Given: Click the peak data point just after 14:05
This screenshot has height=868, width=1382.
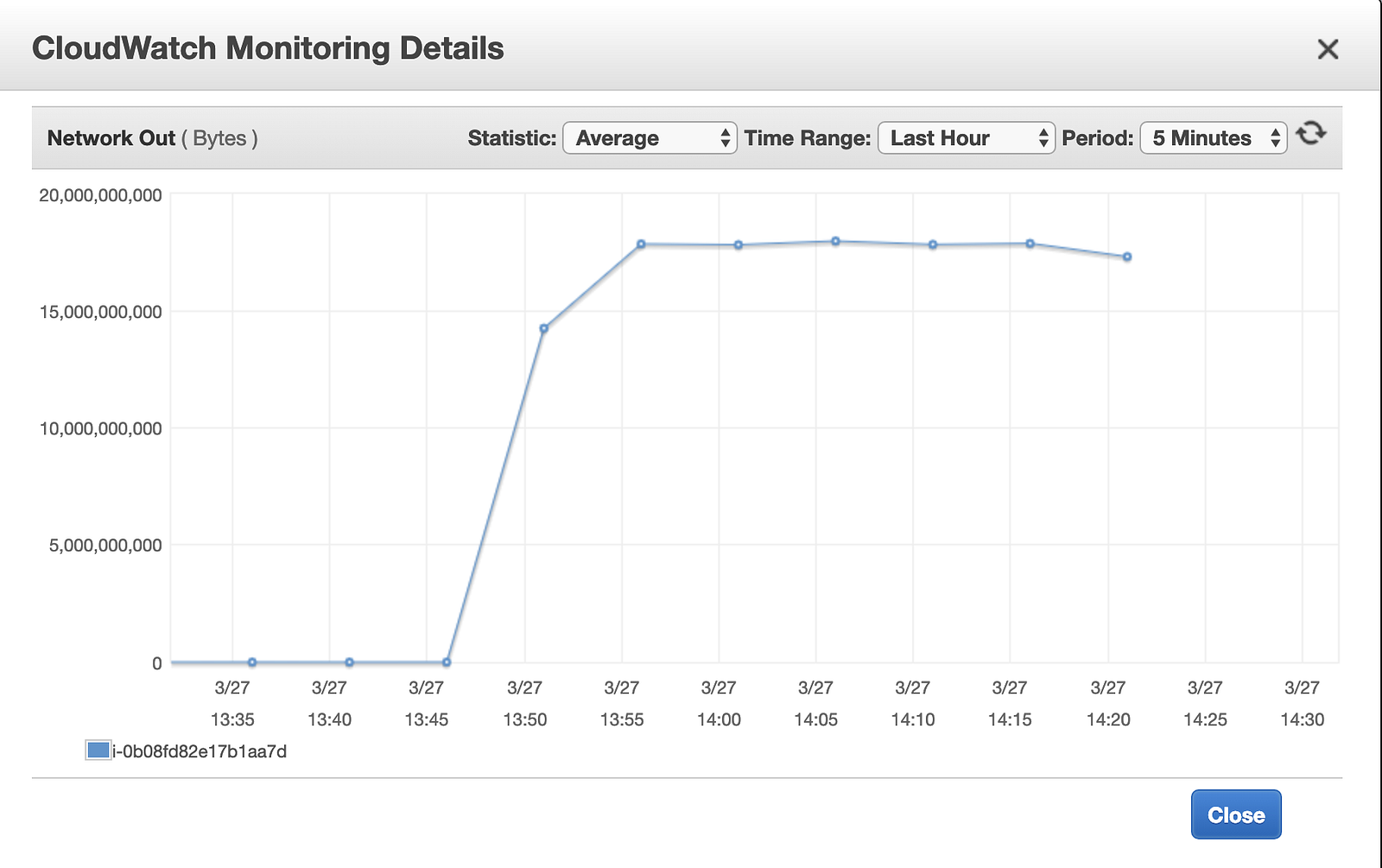Looking at the screenshot, I should [x=835, y=242].
